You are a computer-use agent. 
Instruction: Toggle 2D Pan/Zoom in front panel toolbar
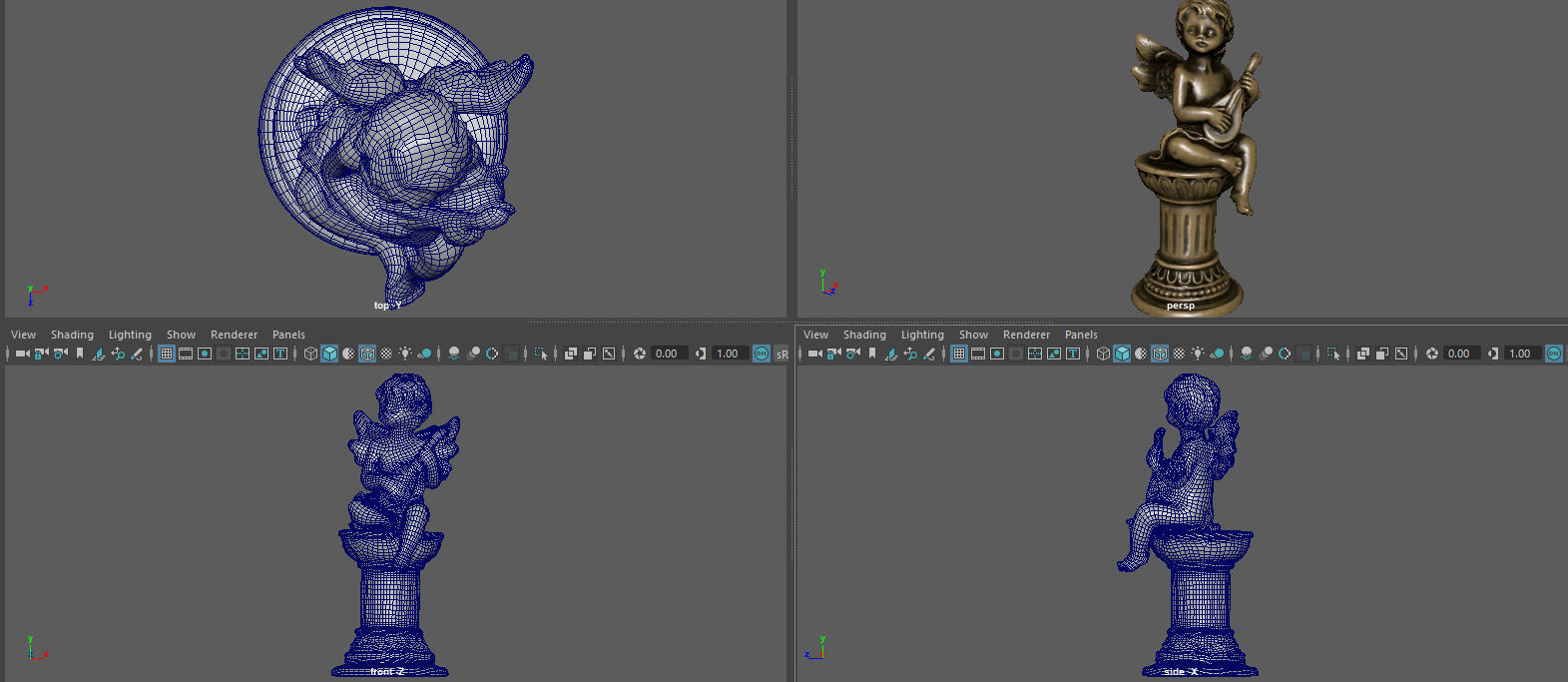(118, 353)
